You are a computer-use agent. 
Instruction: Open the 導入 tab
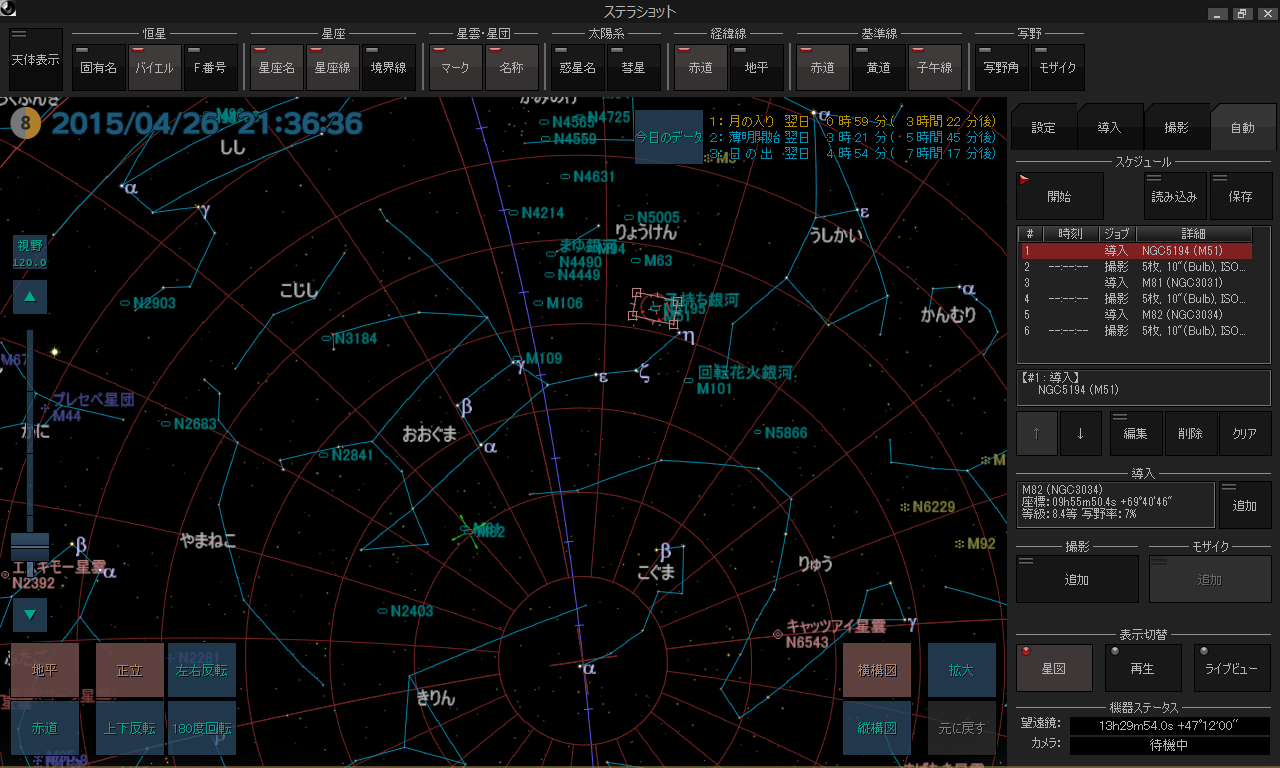tap(1109, 127)
